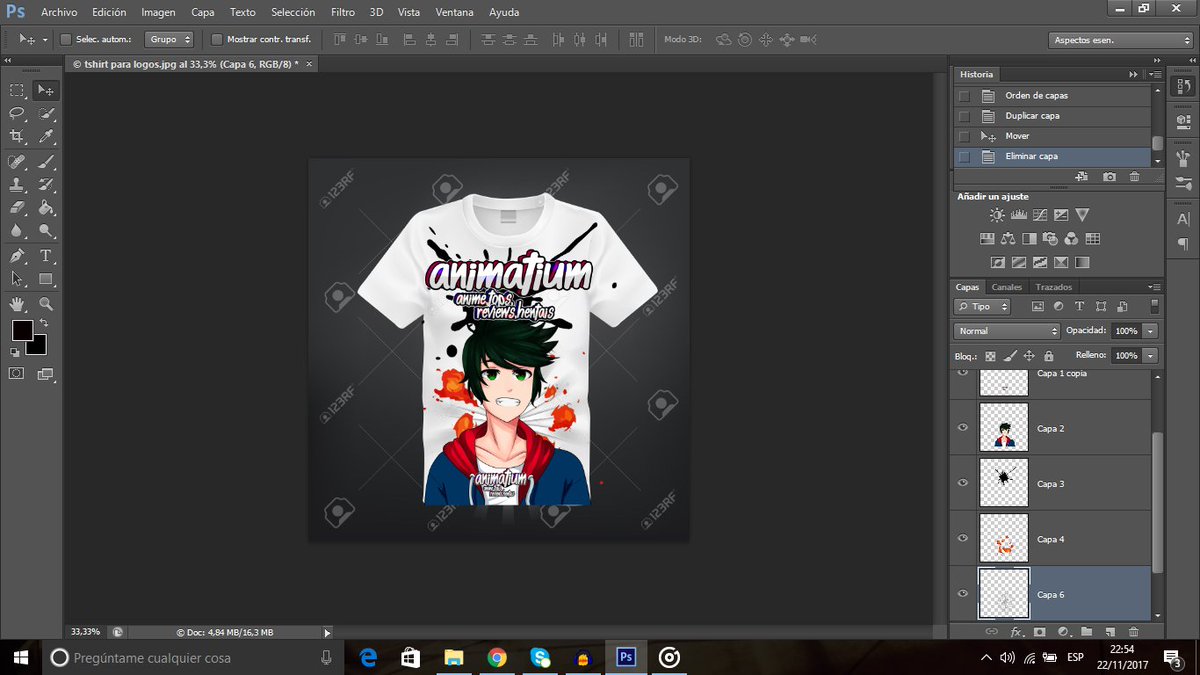Add Brightness/Contrast adjustment
1200x675 pixels.
(x=997, y=215)
